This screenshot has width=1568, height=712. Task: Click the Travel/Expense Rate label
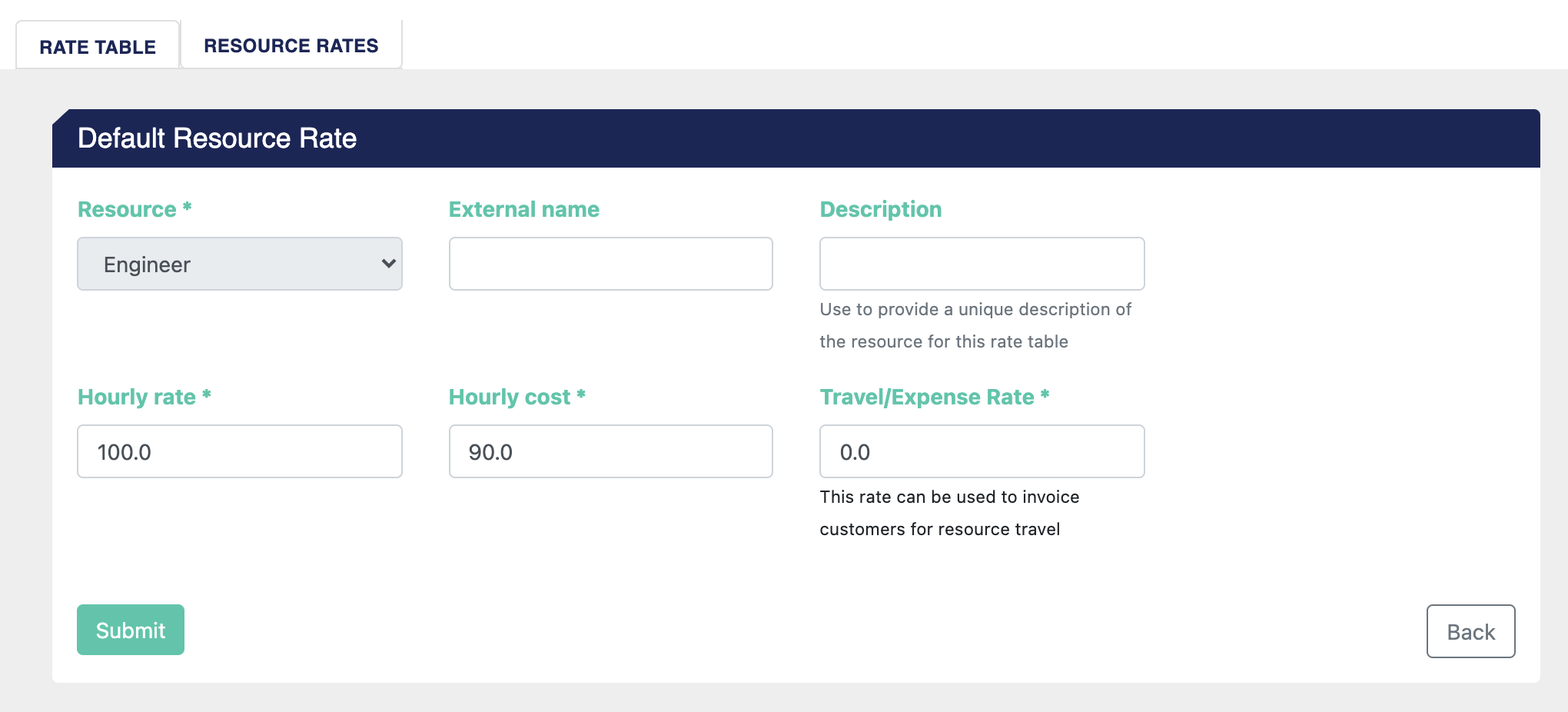(935, 397)
